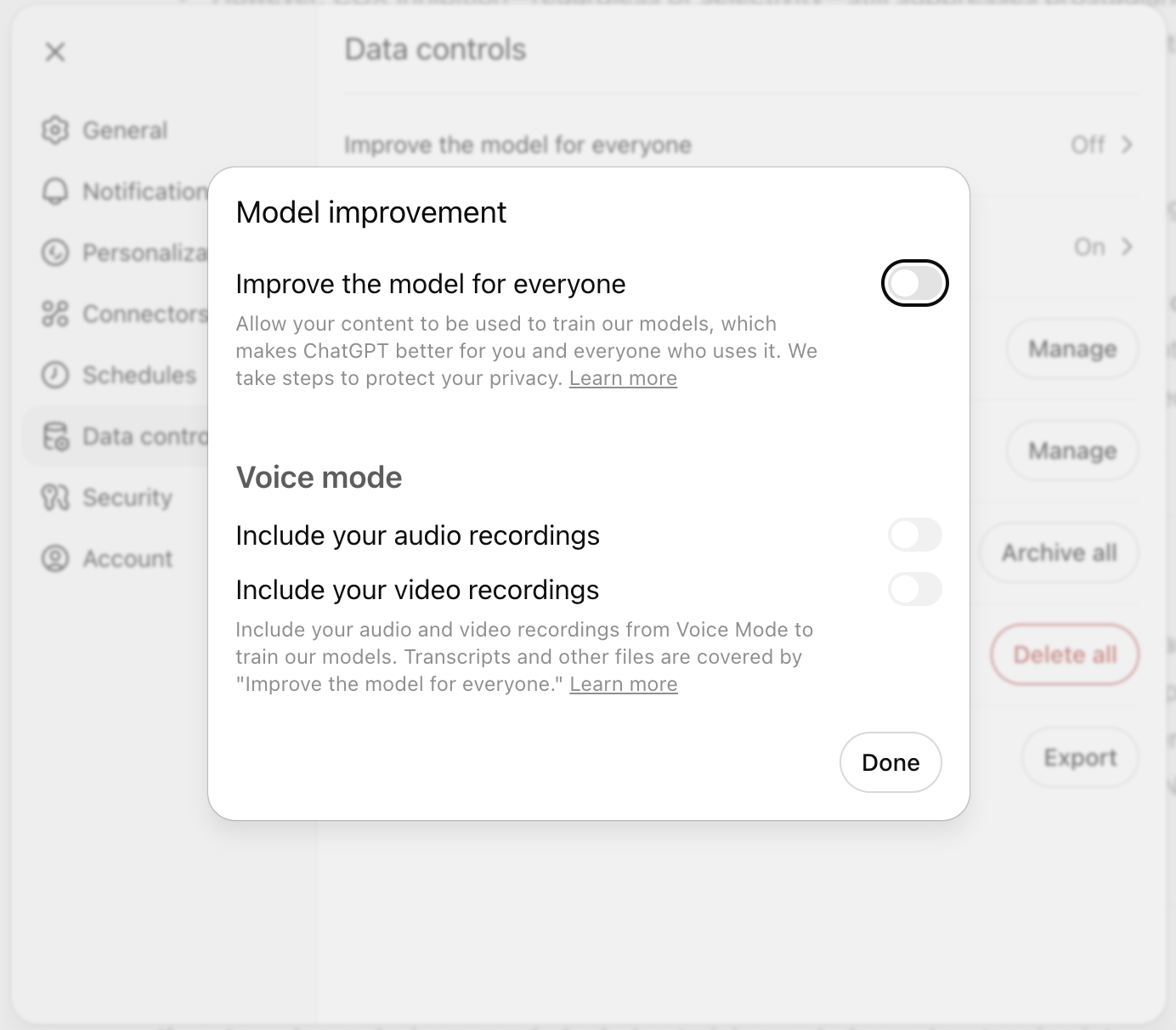Enable Improve the model for everyone toggle
1176x1030 pixels.
coord(914,283)
